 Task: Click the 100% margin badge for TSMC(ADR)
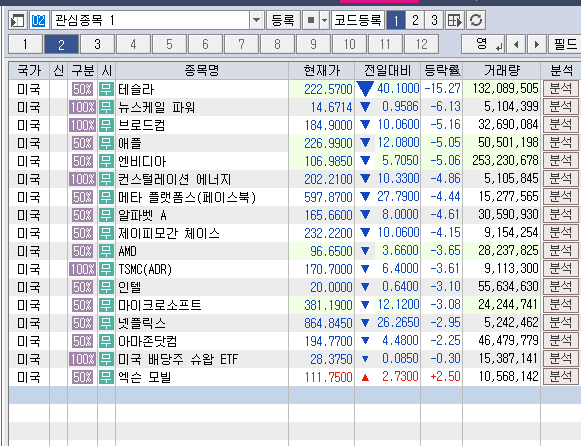point(82,269)
